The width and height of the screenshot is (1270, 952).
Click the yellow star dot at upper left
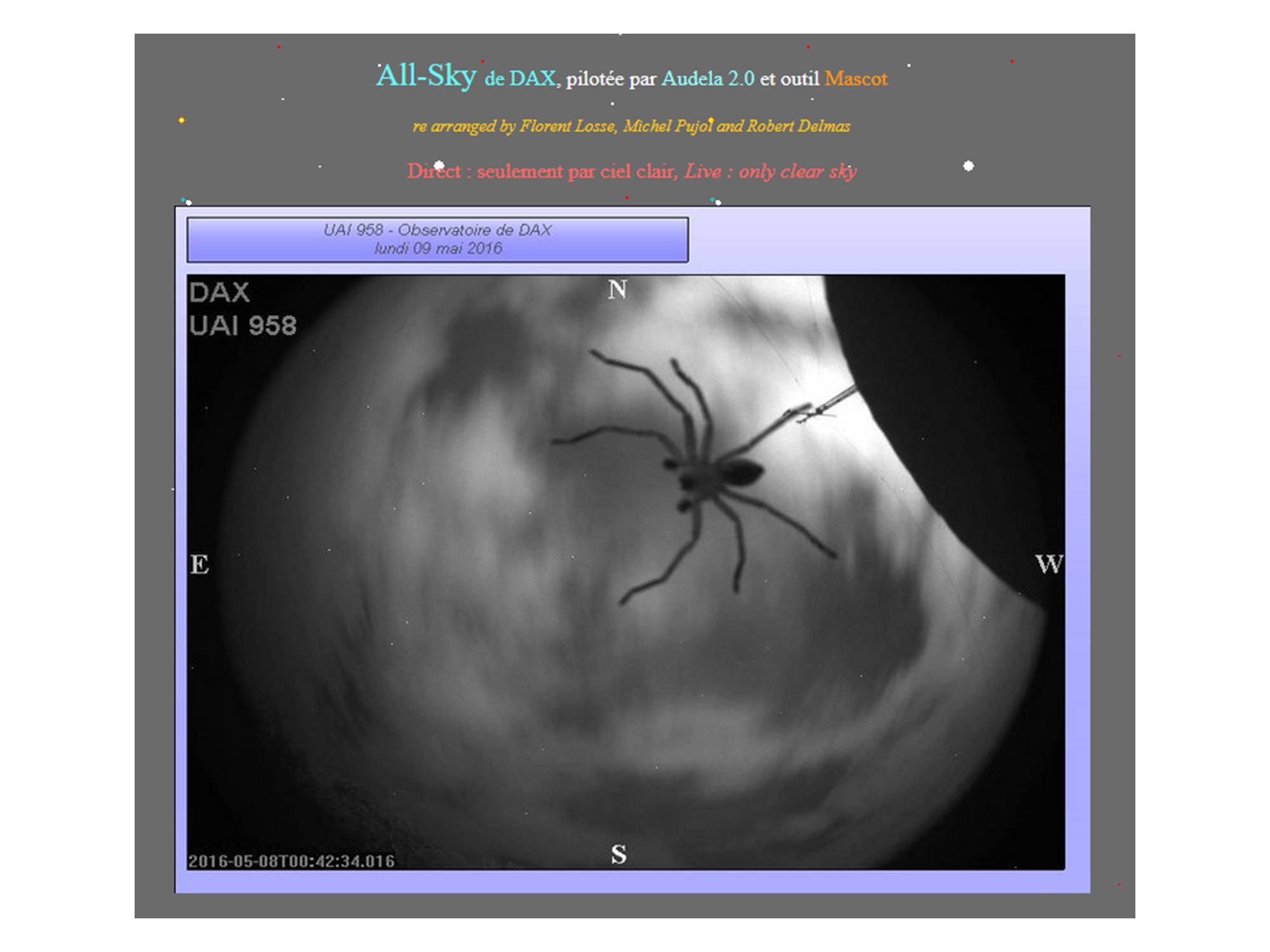(182, 120)
